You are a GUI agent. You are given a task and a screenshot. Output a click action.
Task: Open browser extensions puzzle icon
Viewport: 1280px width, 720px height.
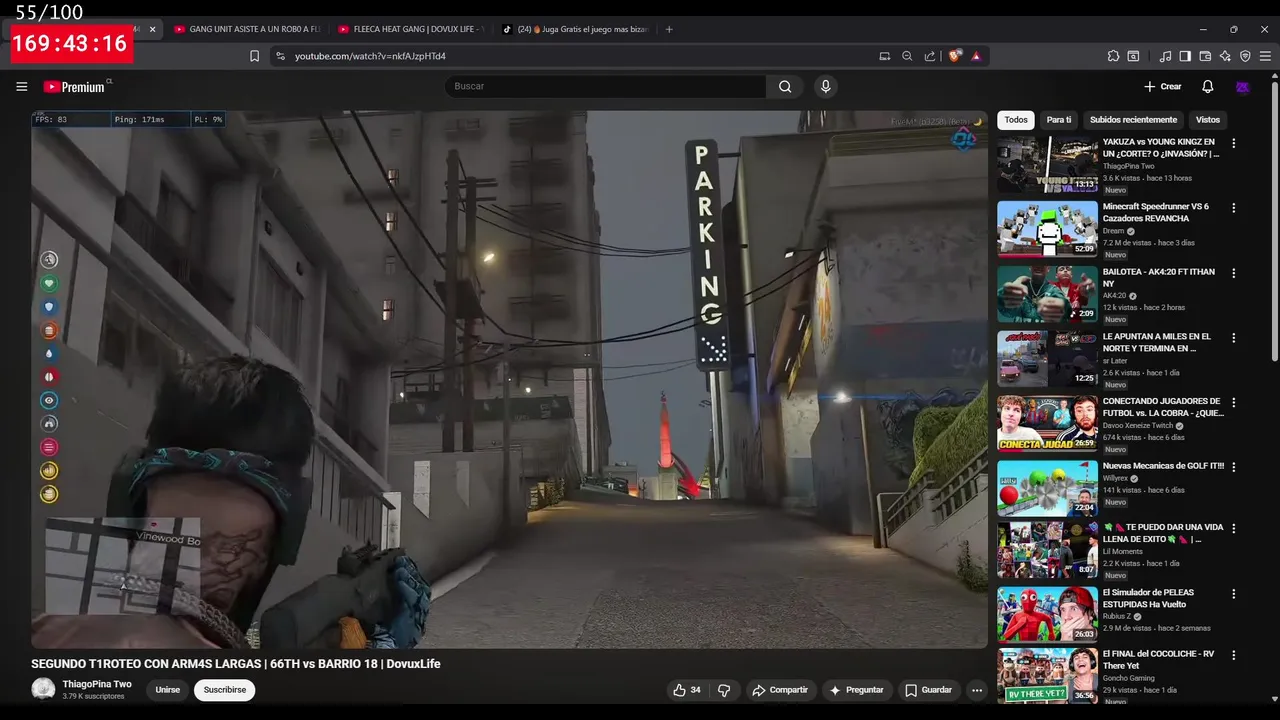pos(1113,56)
